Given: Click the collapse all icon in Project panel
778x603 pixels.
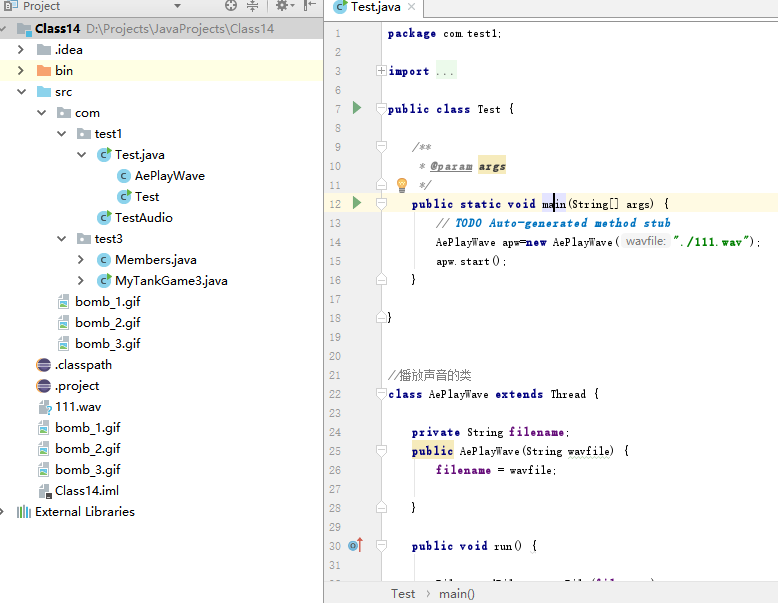Looking at the screenshot, I should coord(253,5).
